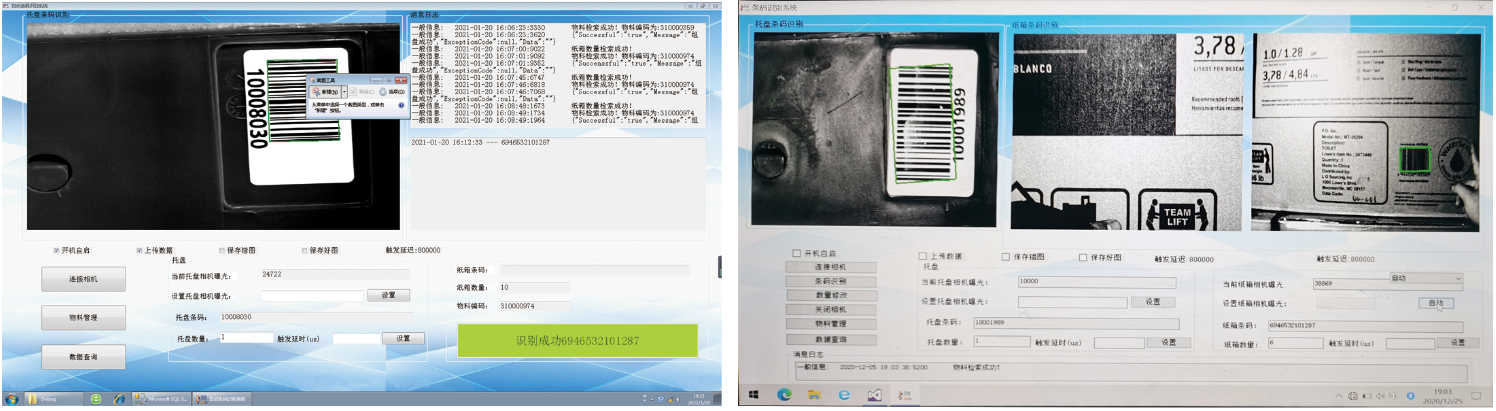This screenshot has height=411, width=1496.
Task: Open Internet Explorer in left taskbar
Action: [119, 398]
